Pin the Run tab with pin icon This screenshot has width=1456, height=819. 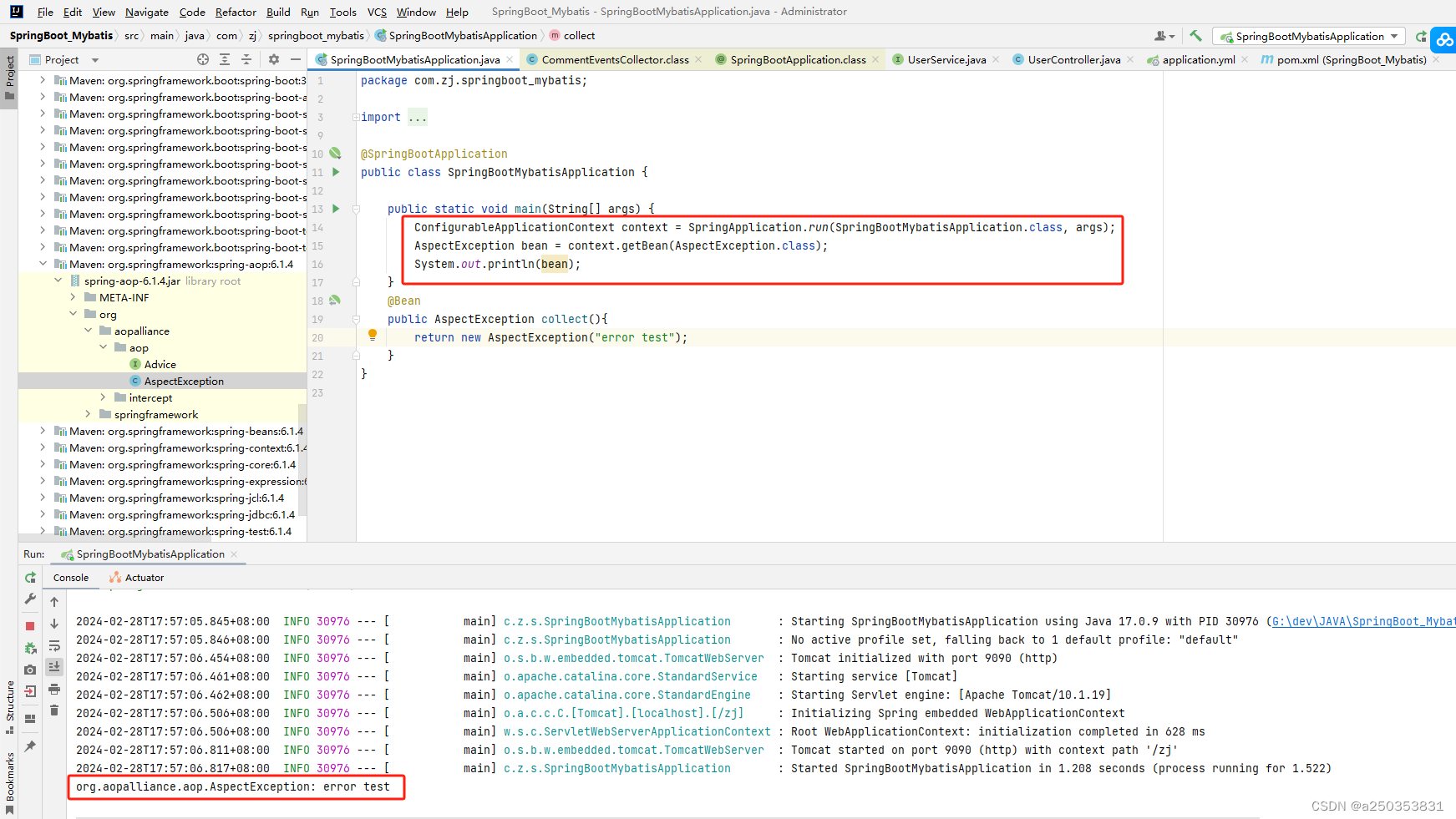pyautogui.click(x=30, y=746)
